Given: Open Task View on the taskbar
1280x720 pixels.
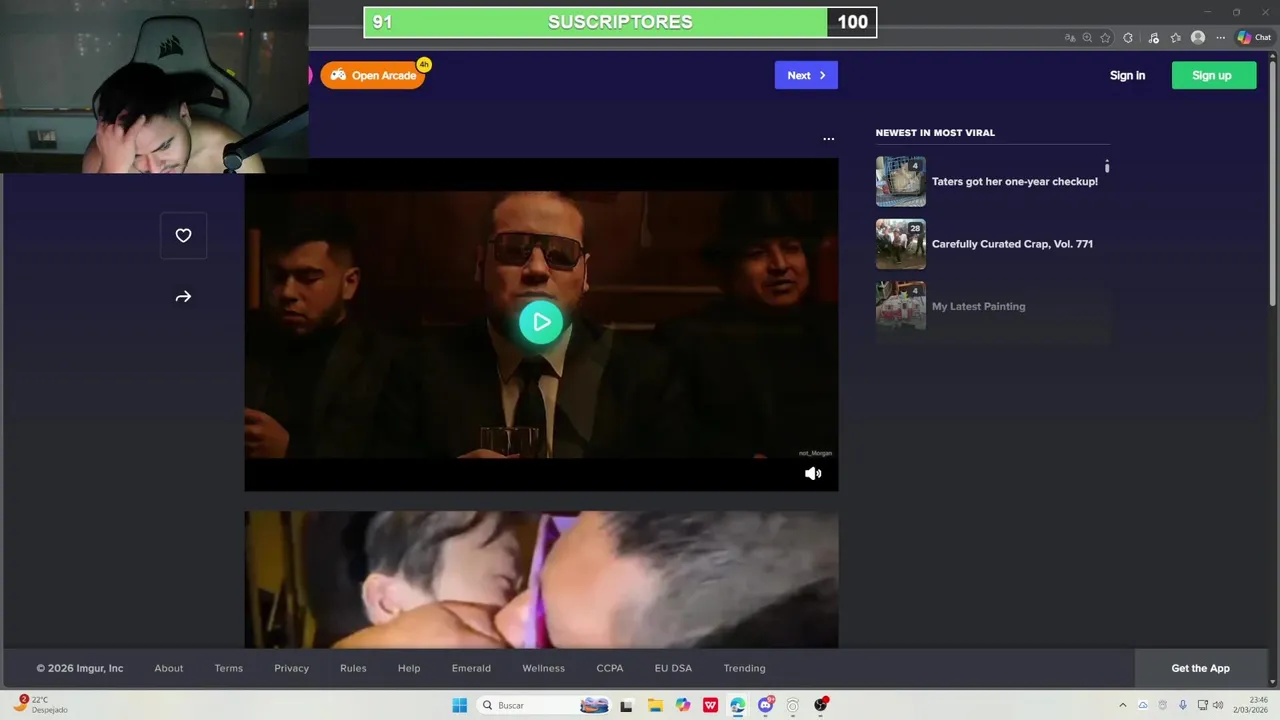Looking at the screenshot, I should (x=626, y=705).
